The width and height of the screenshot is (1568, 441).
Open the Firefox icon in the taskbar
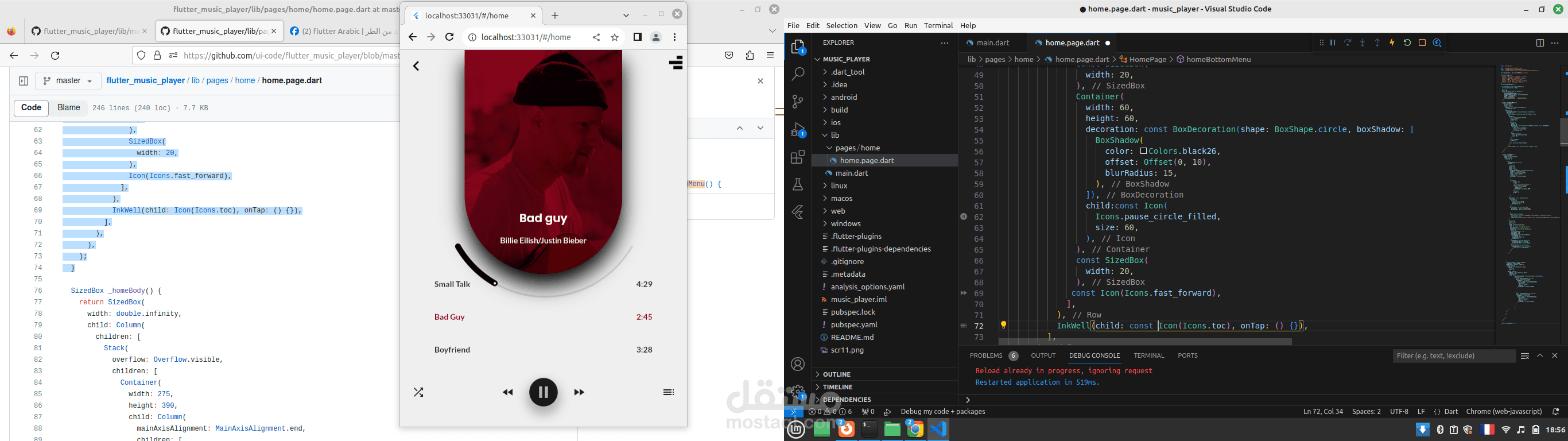tap(846, 430)
